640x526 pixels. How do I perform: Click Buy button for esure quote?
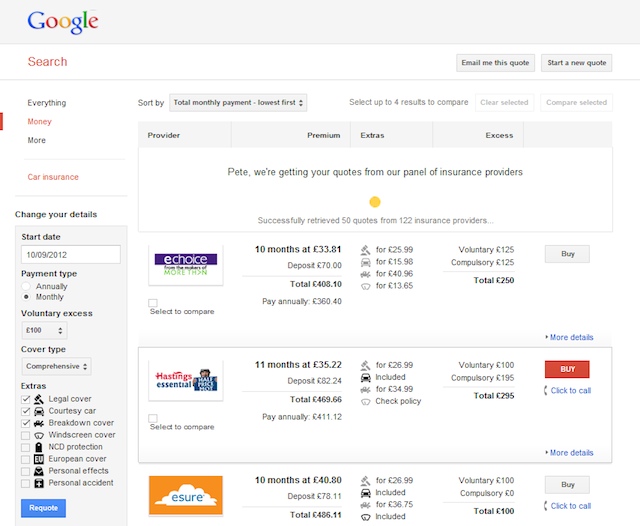[567, 485]
